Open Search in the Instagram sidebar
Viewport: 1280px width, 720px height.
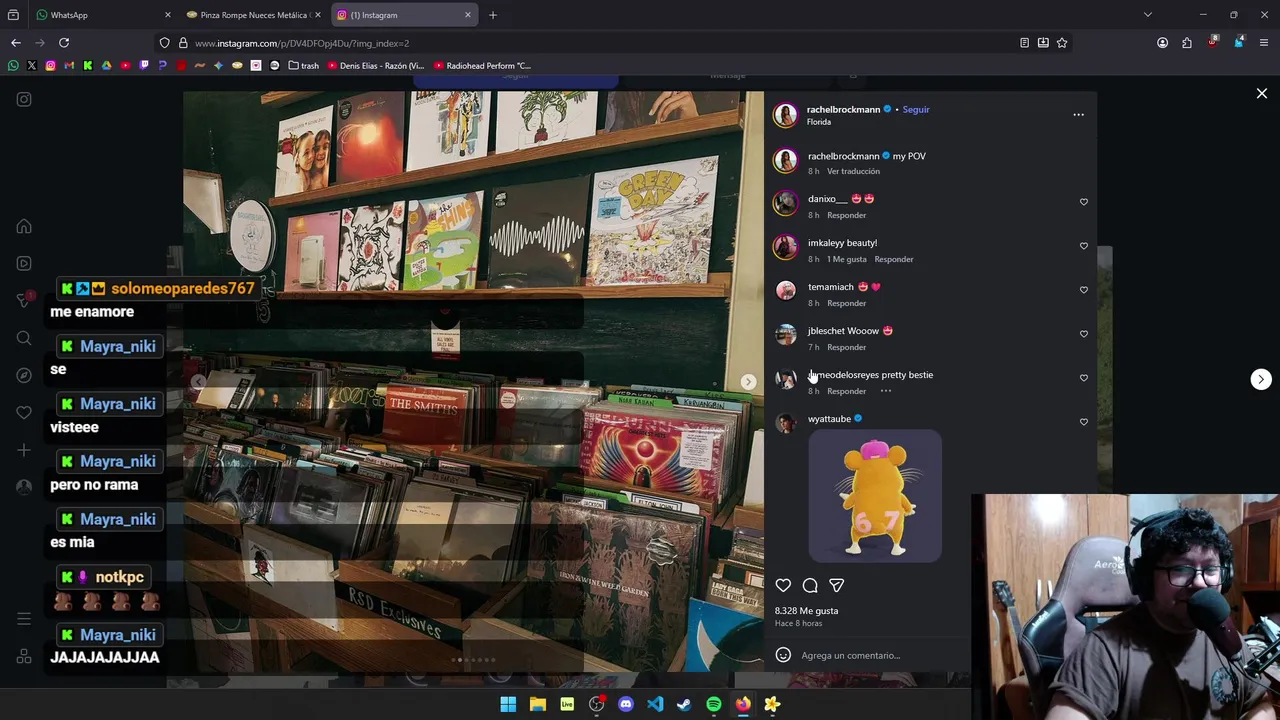point(24,338)
